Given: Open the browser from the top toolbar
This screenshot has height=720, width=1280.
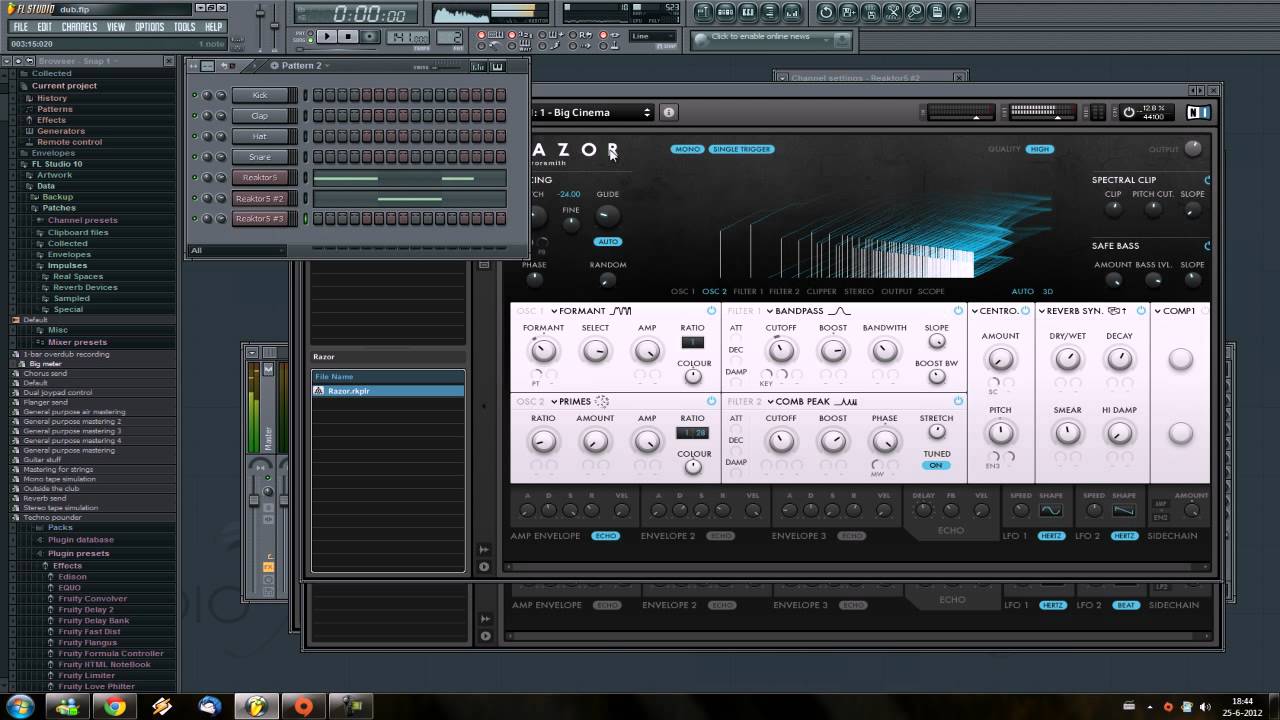Looking at the screenshot, I should point(772,12).
